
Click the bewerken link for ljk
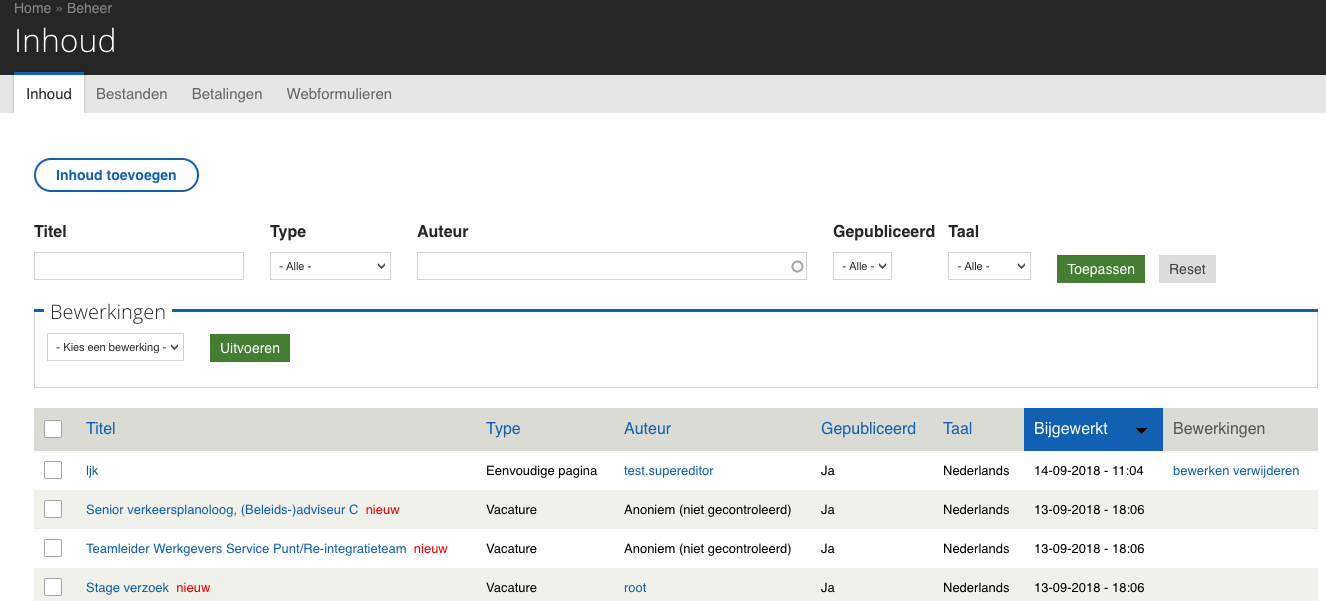coord(1199,471)
